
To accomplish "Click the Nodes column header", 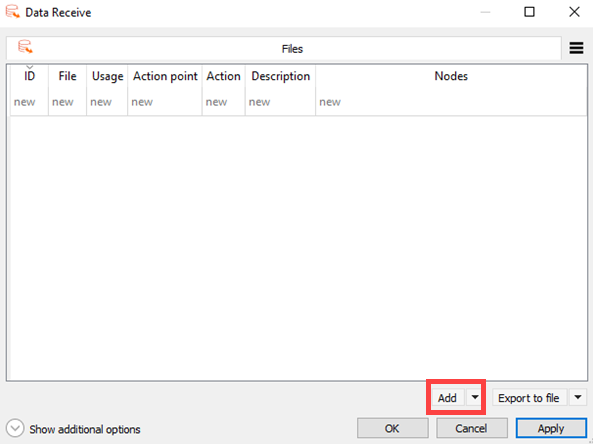I will (451, 76).
